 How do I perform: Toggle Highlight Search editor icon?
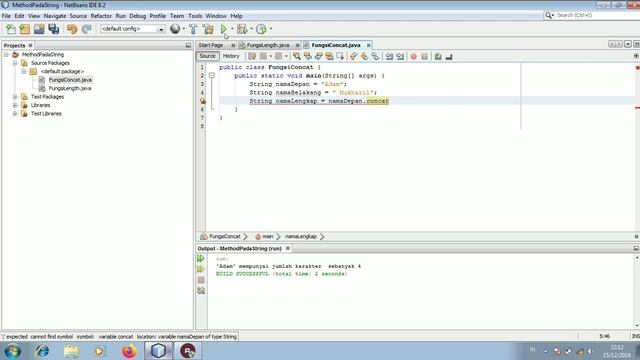tap(329, 56)
